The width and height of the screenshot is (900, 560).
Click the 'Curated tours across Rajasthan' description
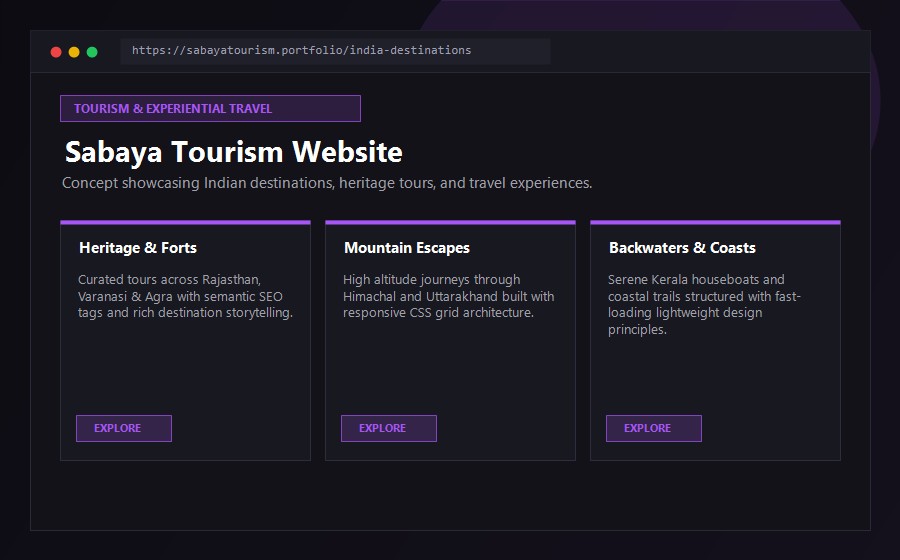click(x=185, y=296)
